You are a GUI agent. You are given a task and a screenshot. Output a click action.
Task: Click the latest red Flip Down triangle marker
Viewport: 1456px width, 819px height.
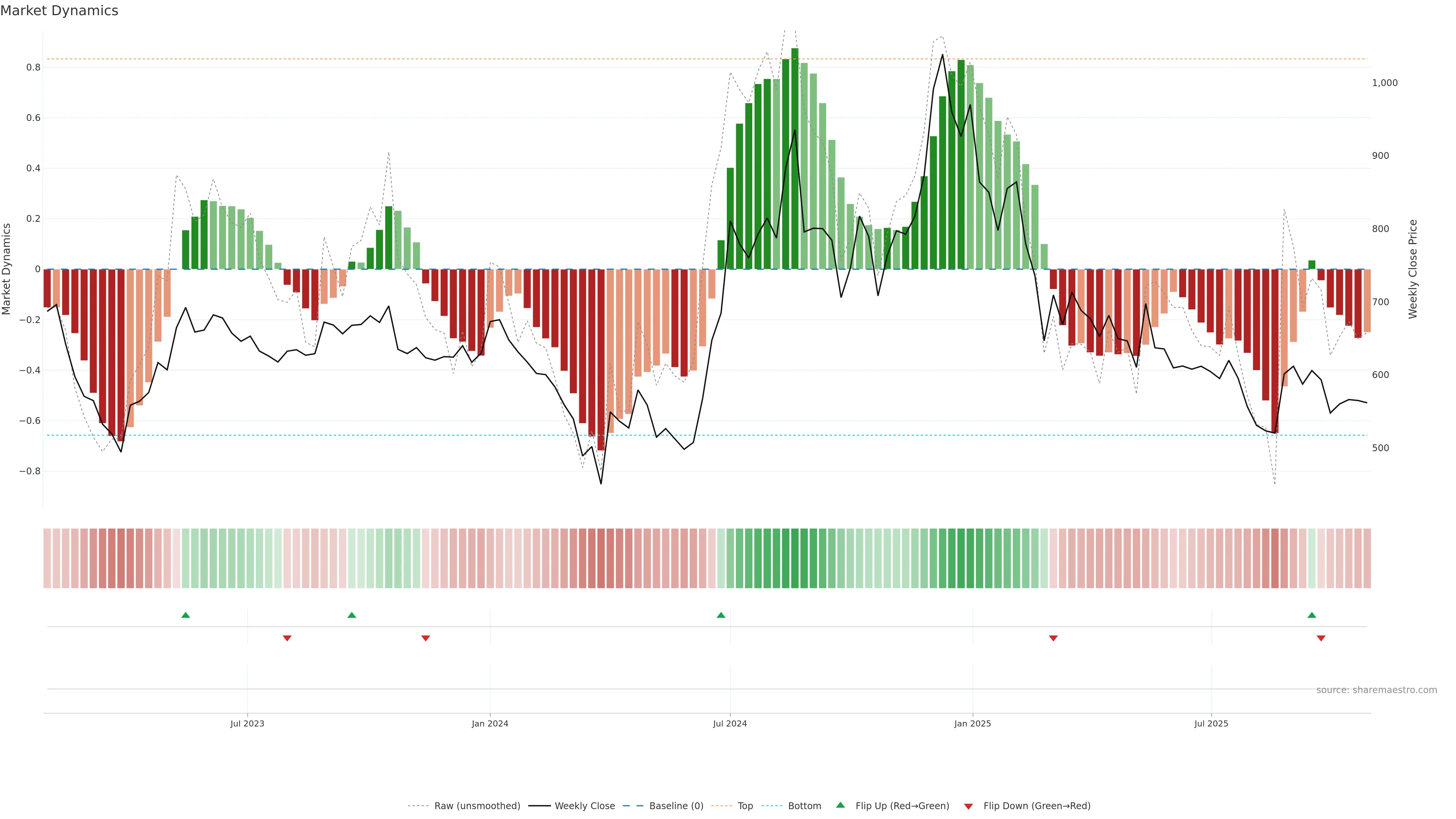(1321, 638)
